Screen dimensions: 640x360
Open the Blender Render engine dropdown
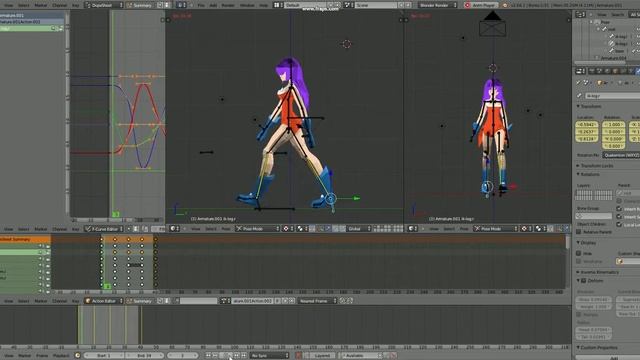[438, 5]
